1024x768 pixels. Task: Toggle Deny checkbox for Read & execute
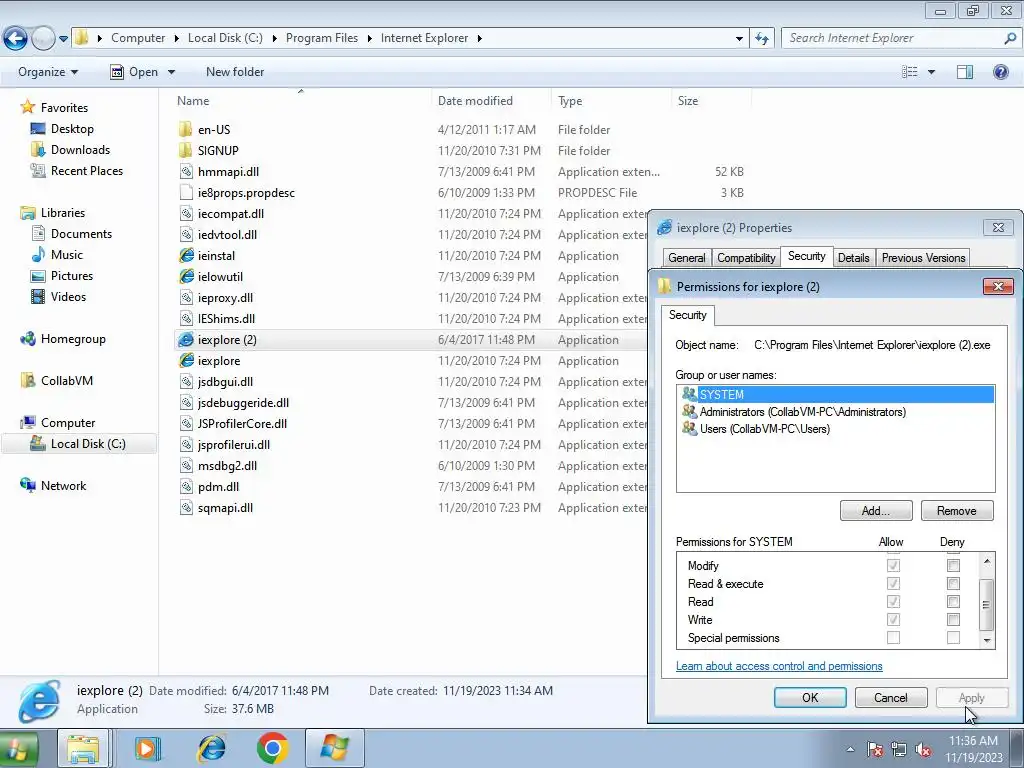(x=953, y=583)
